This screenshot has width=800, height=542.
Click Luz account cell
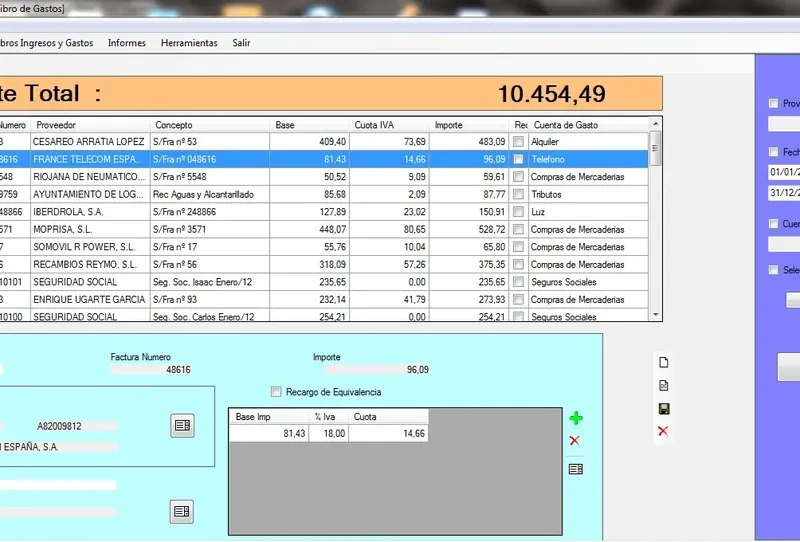588,211
